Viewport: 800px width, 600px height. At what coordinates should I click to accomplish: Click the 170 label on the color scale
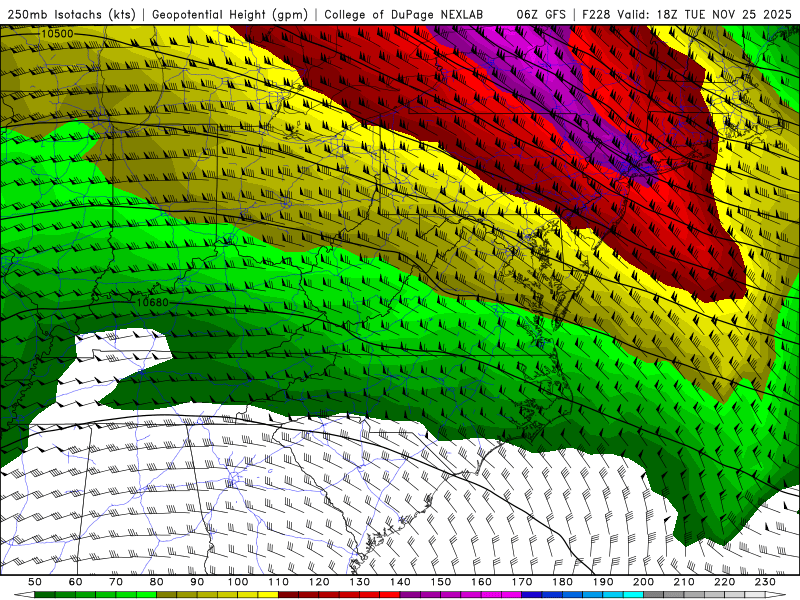(x=522, y=582)
